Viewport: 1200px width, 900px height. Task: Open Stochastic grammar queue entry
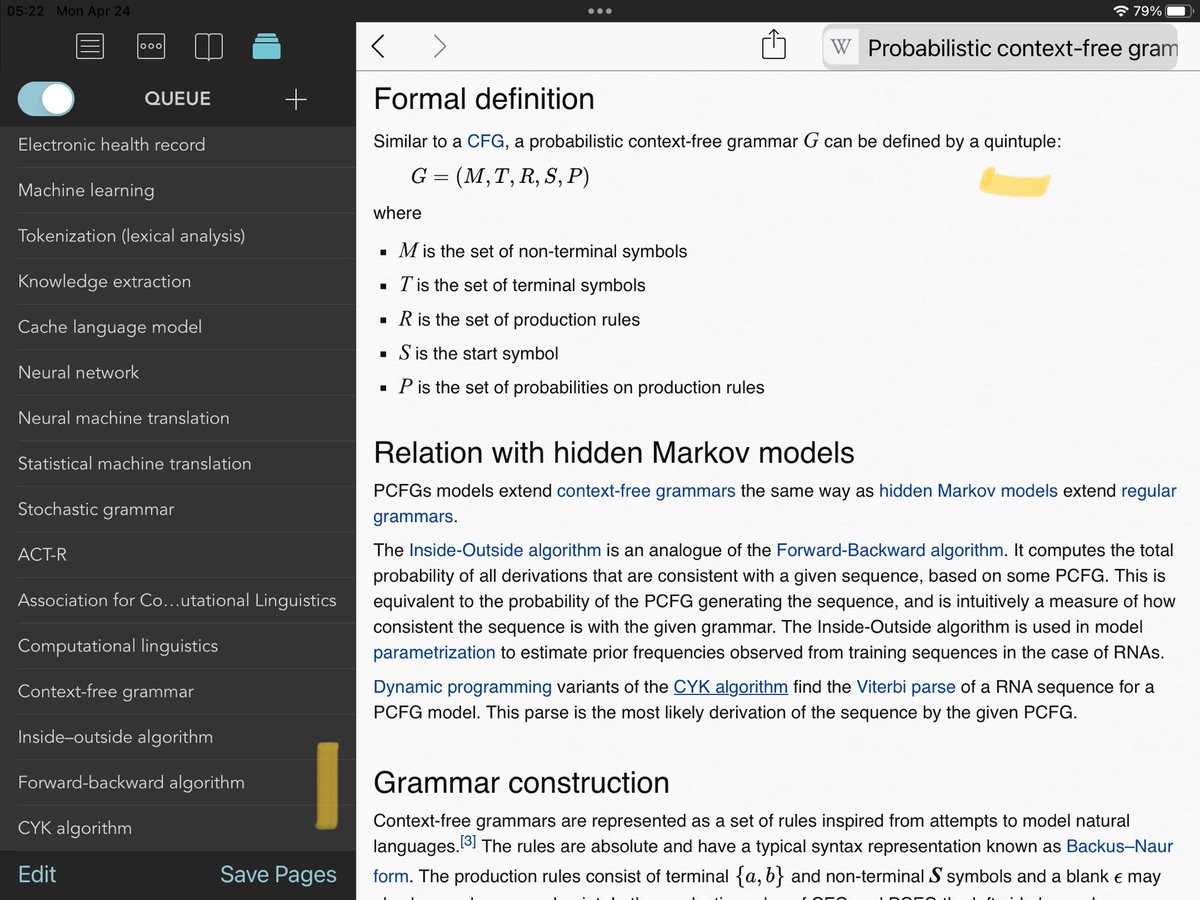coord(178,509)
